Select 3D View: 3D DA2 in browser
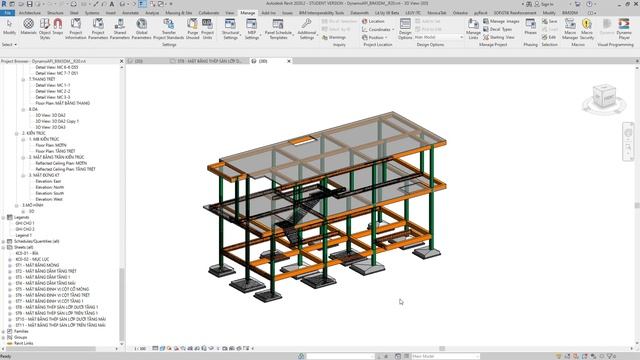The width and height of the screenshot is (640, 360). (x=50, y=115)
